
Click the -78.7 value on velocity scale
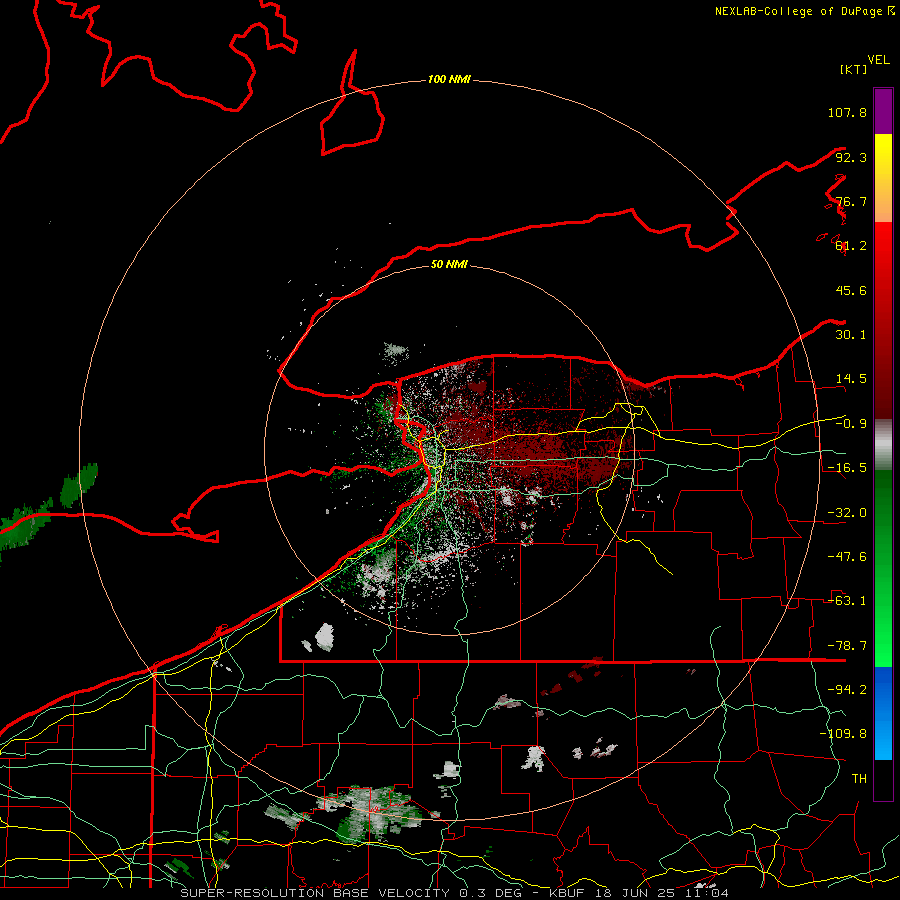pyautogui.click(x=847, y=646)
